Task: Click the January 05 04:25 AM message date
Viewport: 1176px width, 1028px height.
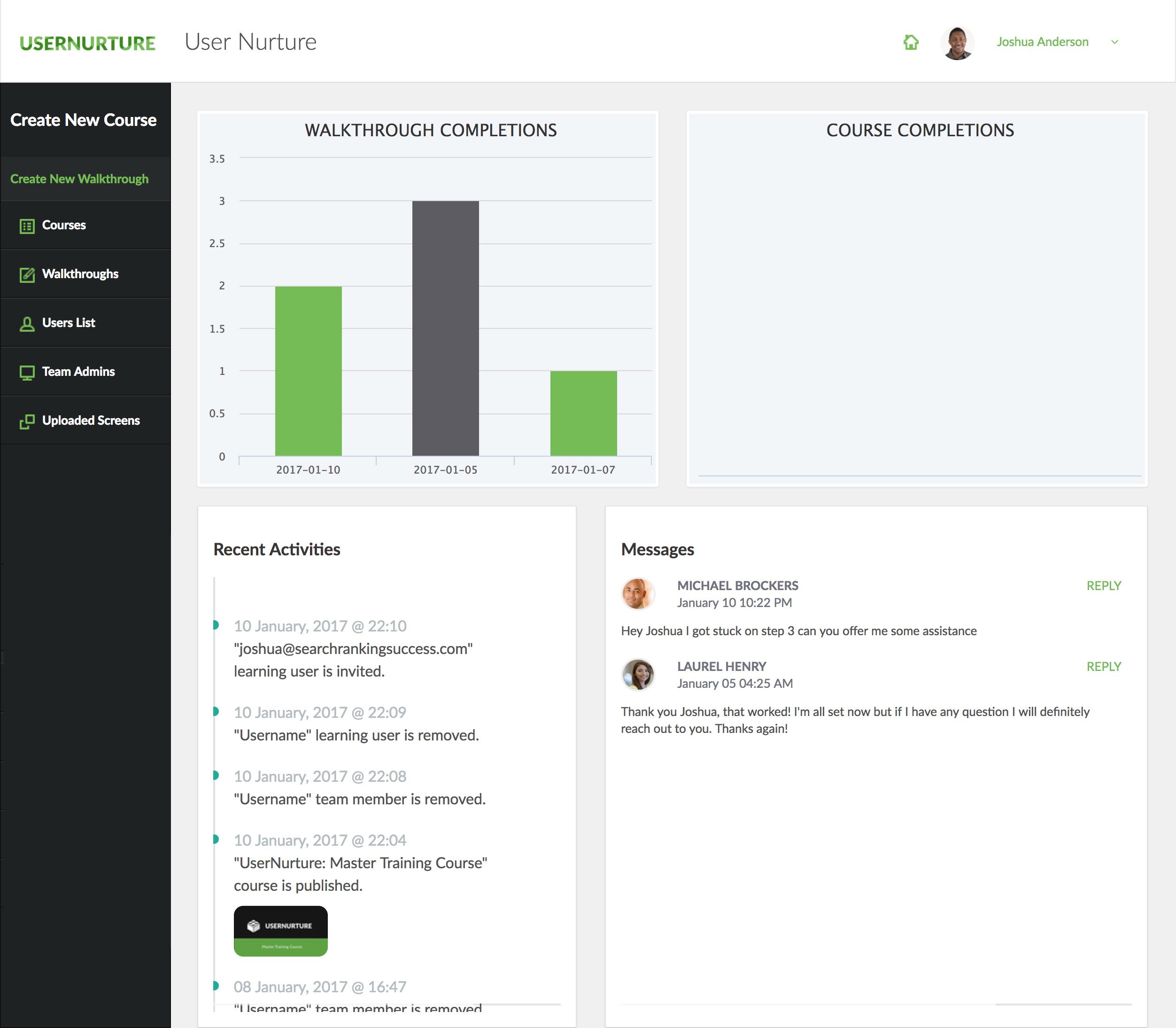Action: (735, 683)
